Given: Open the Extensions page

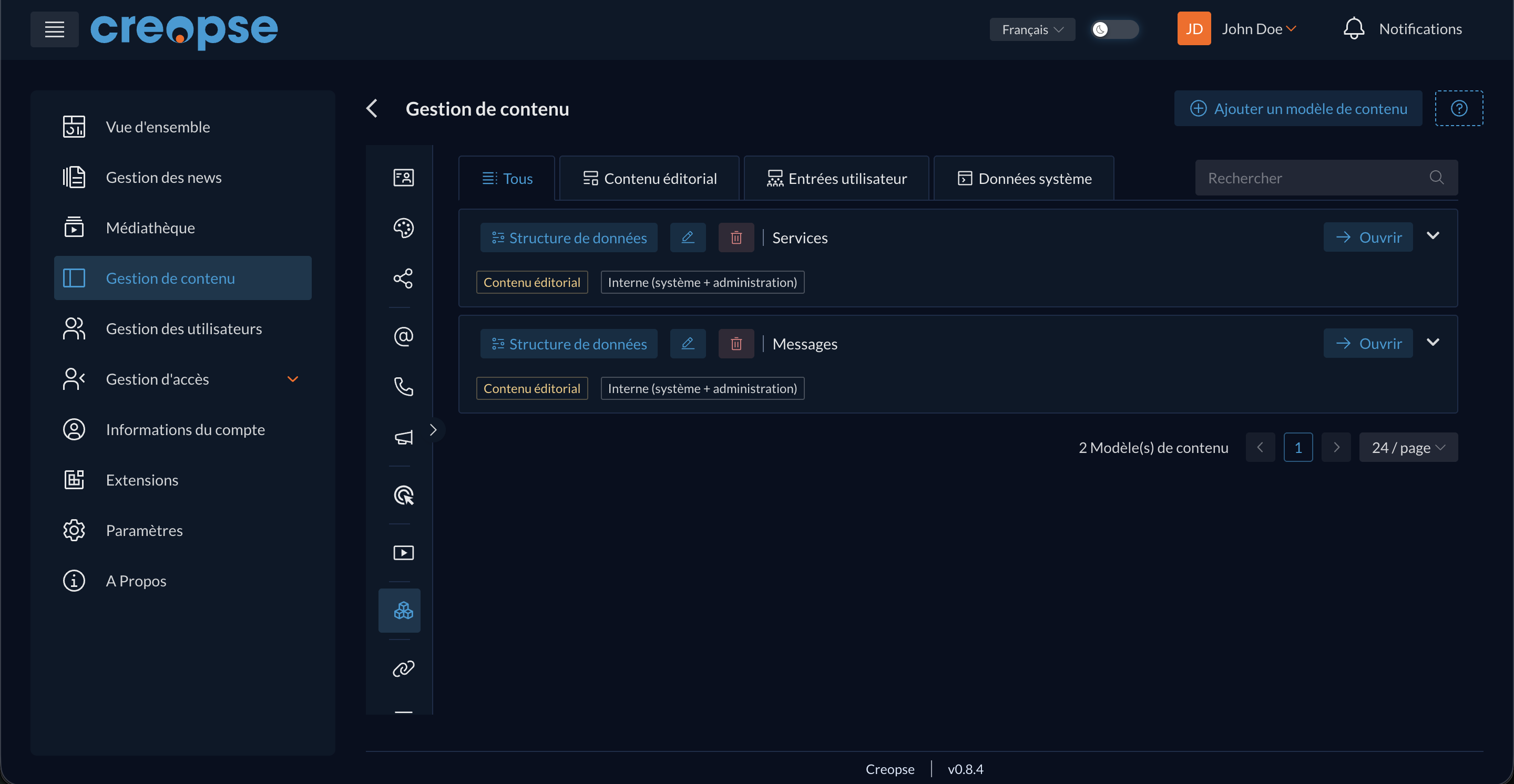Looking at the screenshot, I should 183,480.
